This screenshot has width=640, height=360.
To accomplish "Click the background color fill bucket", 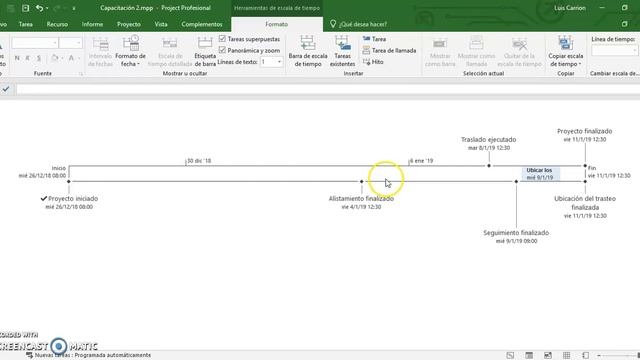I will click(55, 58).
